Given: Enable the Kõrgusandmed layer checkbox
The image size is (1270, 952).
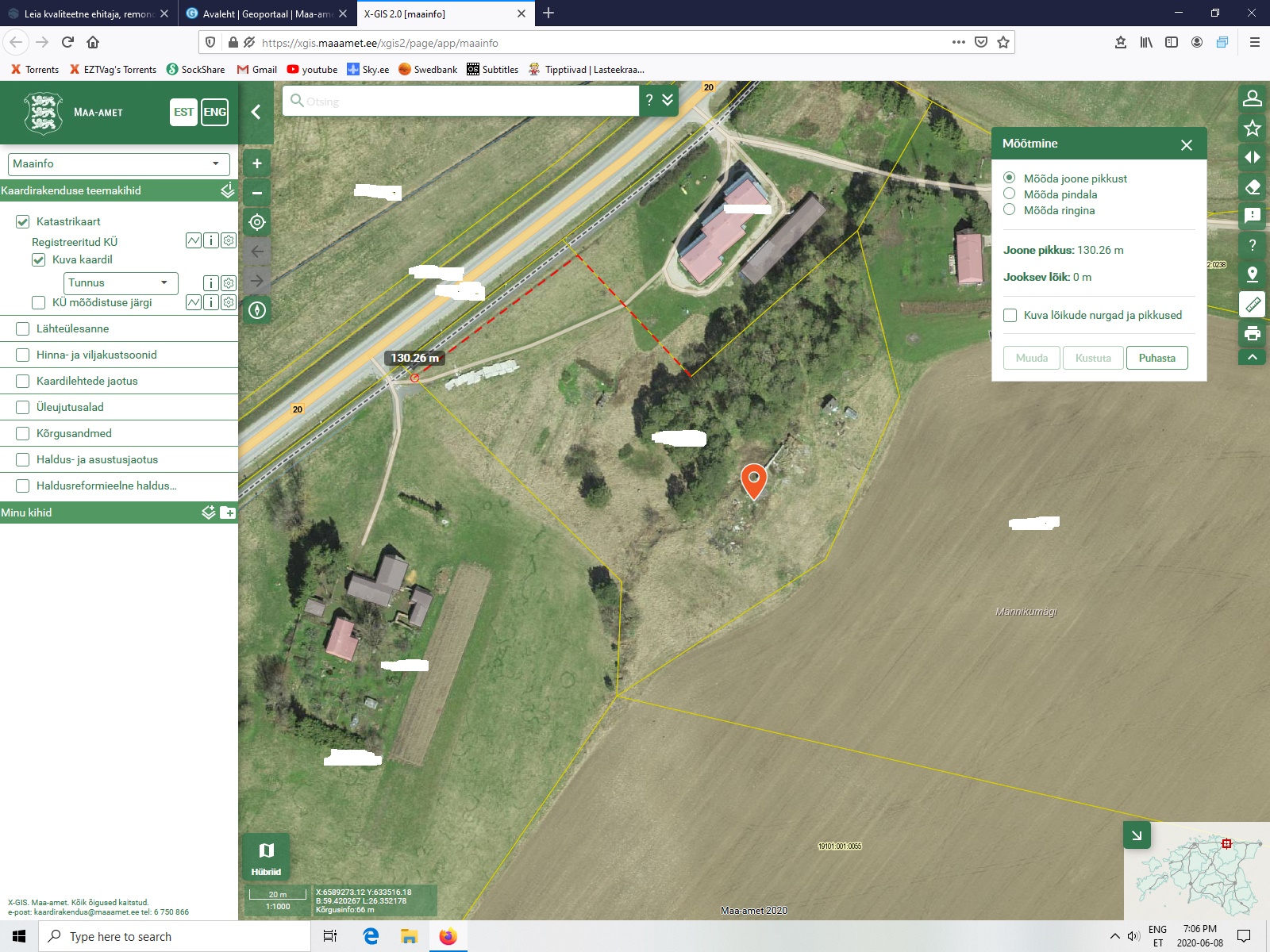Looking at the screenshot, I should pyautogui.click(x=23, y=433).
